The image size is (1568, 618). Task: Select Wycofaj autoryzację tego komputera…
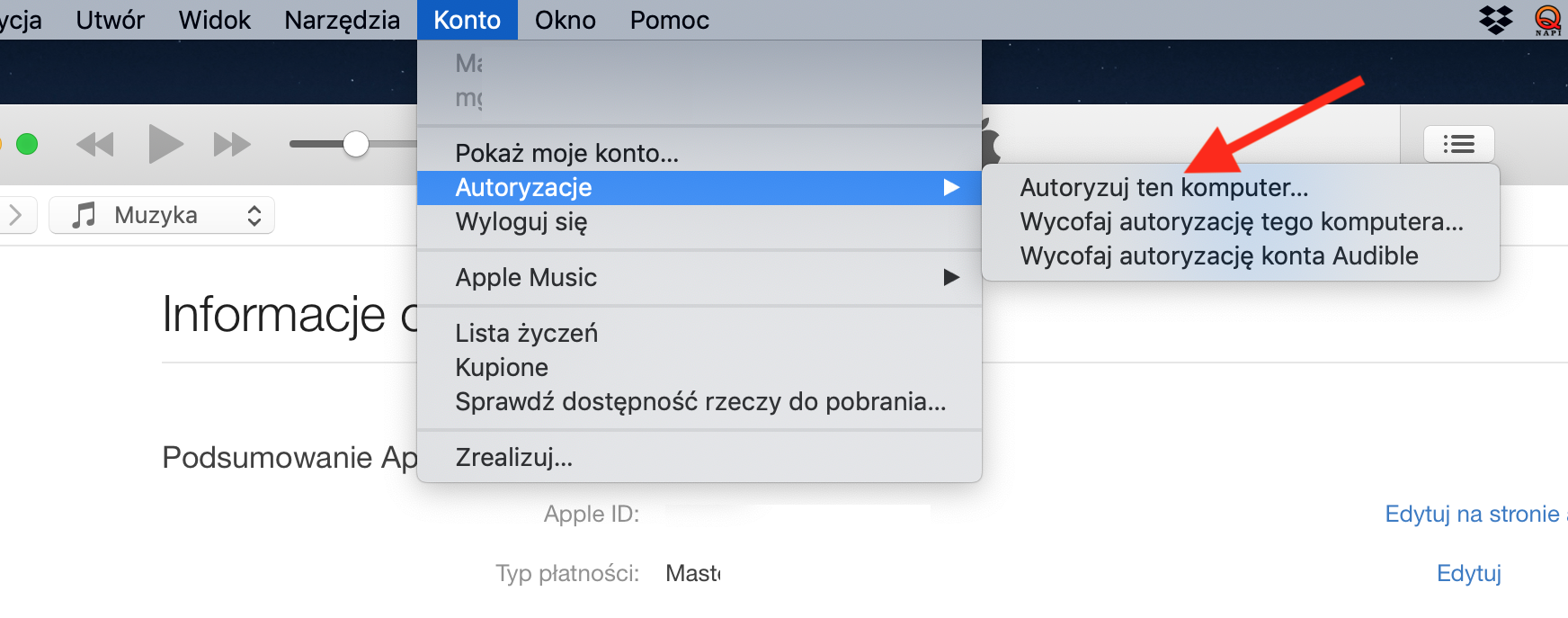[1241, 221]
